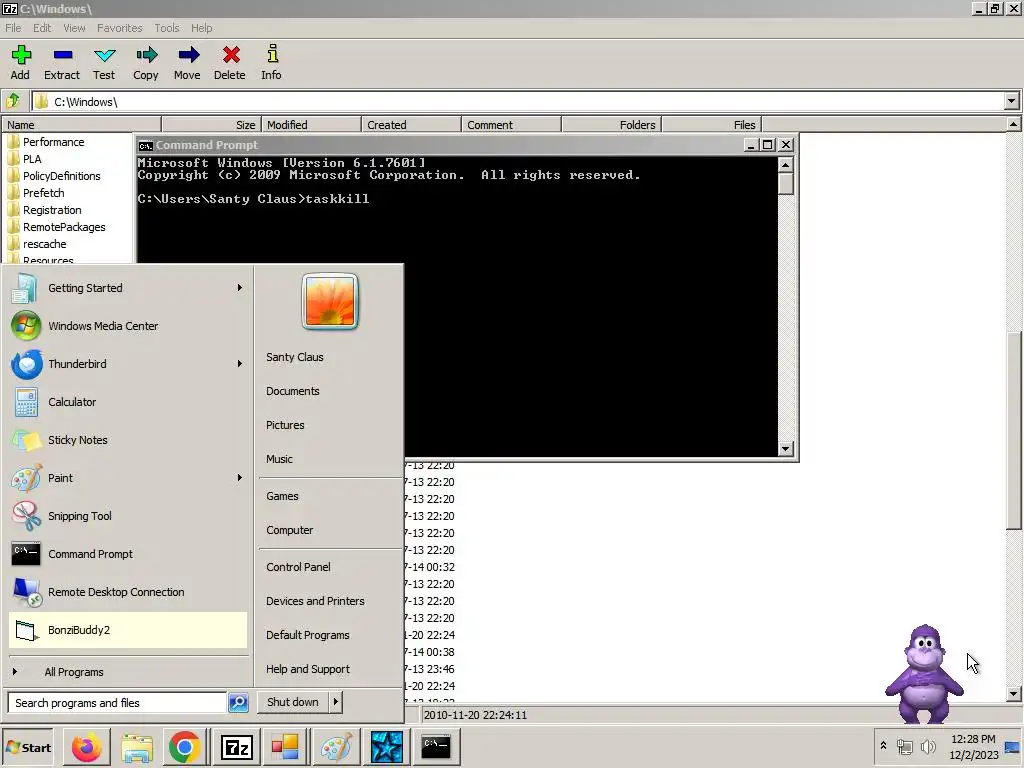Image resolution: width=1024 pixels, height=768 pixels.
Task: Open the Favorites menu
Action: [120, 28]
